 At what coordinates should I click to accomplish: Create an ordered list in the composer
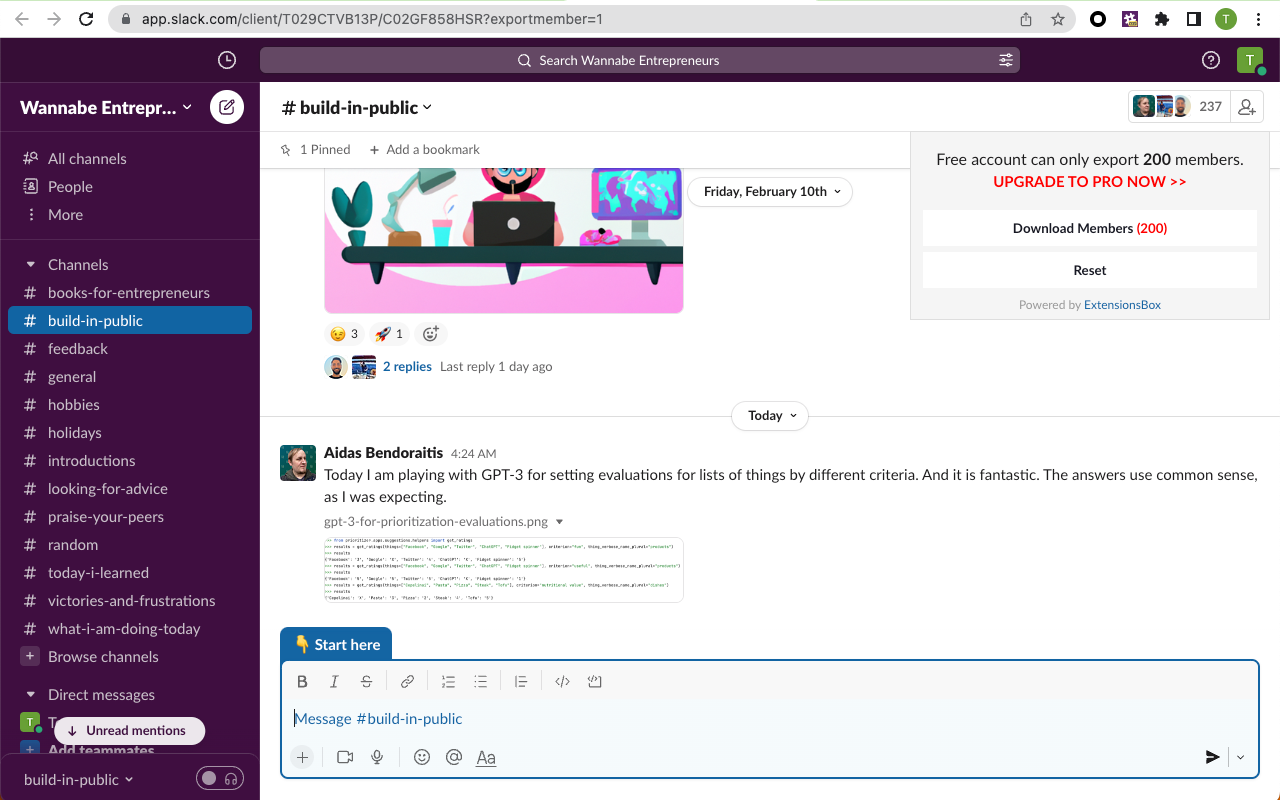(448, 681)
